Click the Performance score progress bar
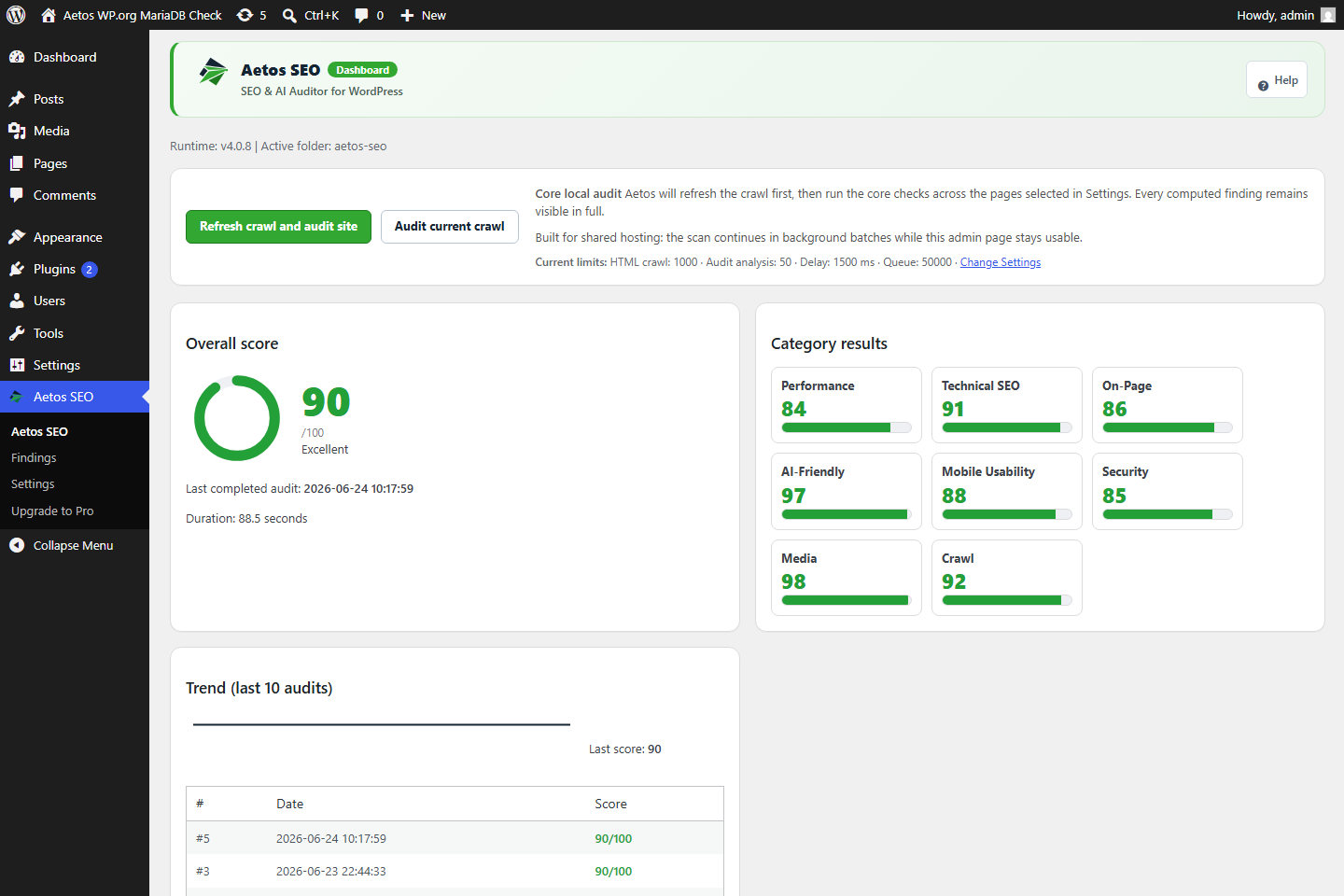1344x896 pixels. coord(847,427)
